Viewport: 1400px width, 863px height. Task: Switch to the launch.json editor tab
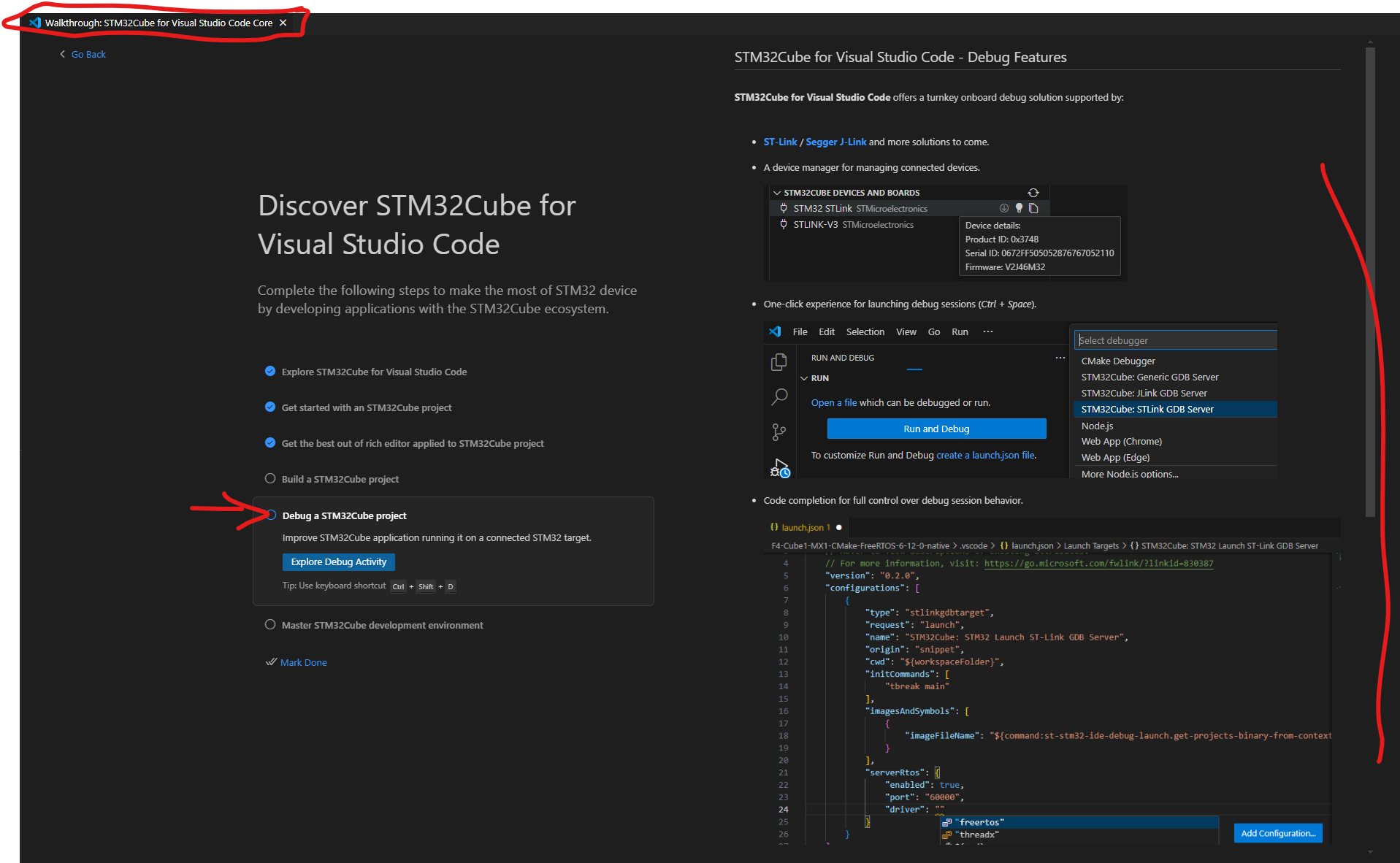click(803, 527)
